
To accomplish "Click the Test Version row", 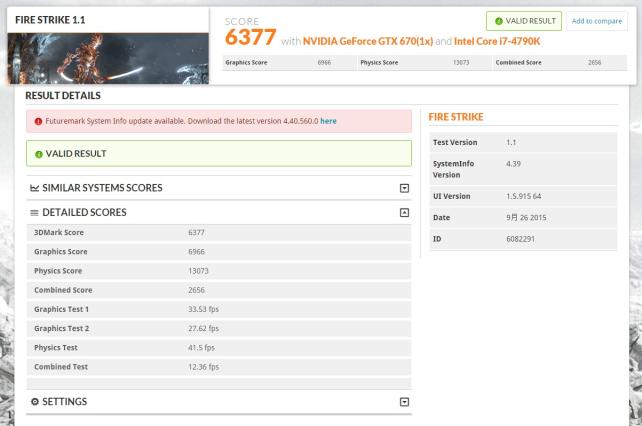I will 523,143.
